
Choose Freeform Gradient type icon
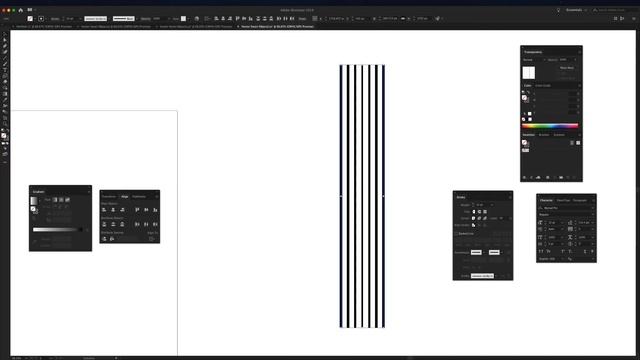[67, 200]
